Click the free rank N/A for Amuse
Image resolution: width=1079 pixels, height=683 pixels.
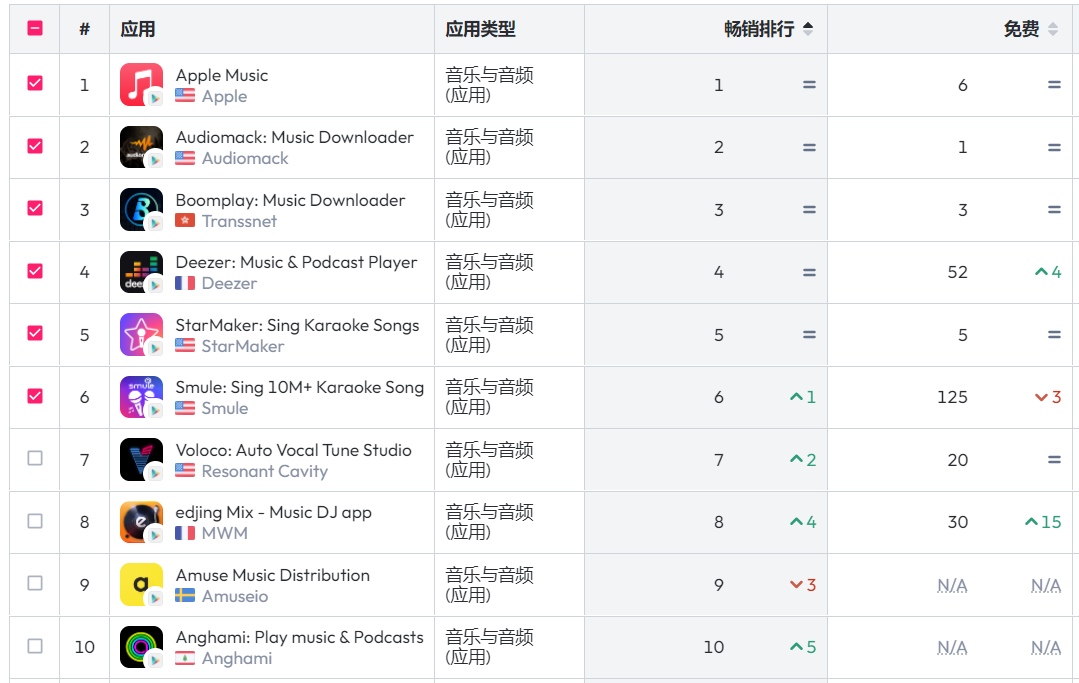952,585
